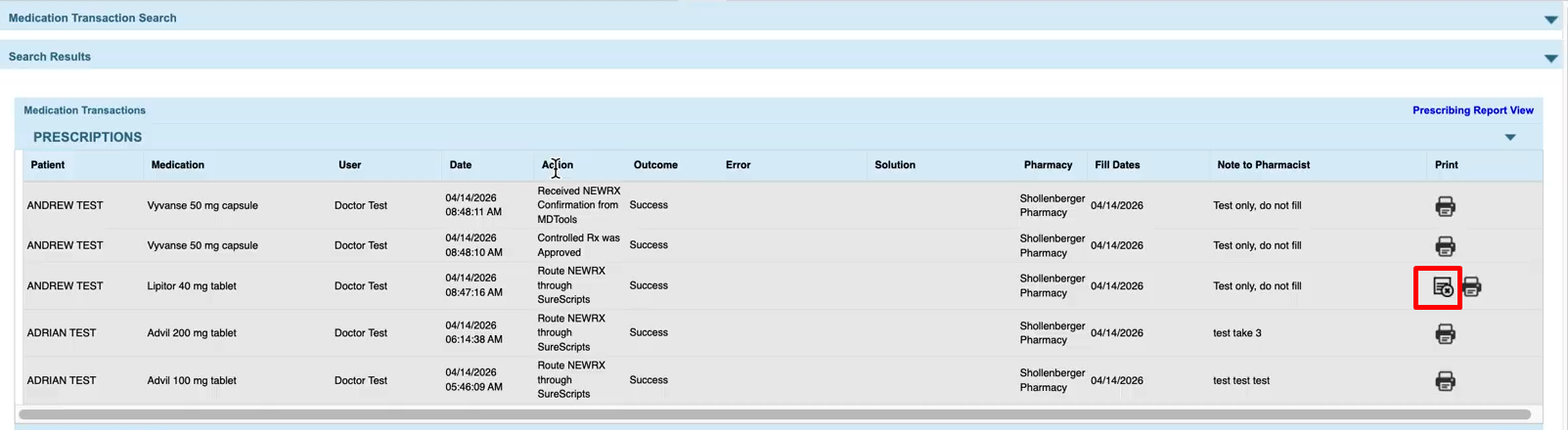Click the Date column header

(x=460, y=165)
